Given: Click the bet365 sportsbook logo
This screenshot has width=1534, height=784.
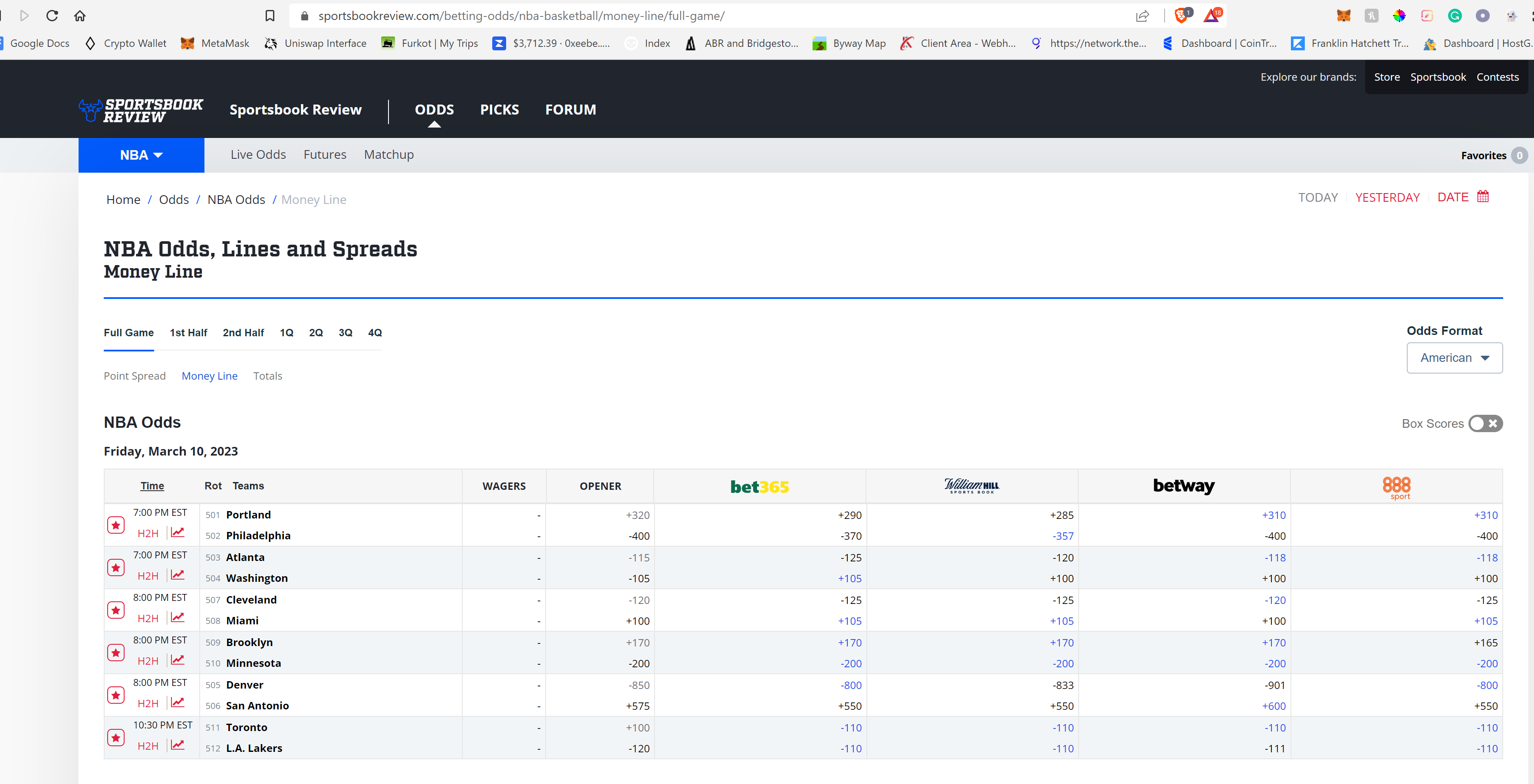Looking at the screenshot, I should click(x=759, y=487).
